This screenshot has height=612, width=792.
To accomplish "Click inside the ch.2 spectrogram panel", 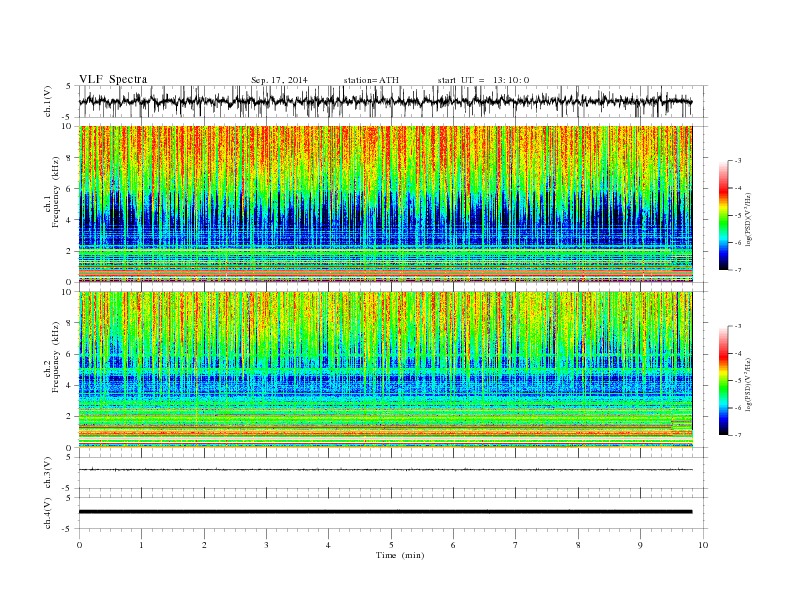I will point(385,369).
